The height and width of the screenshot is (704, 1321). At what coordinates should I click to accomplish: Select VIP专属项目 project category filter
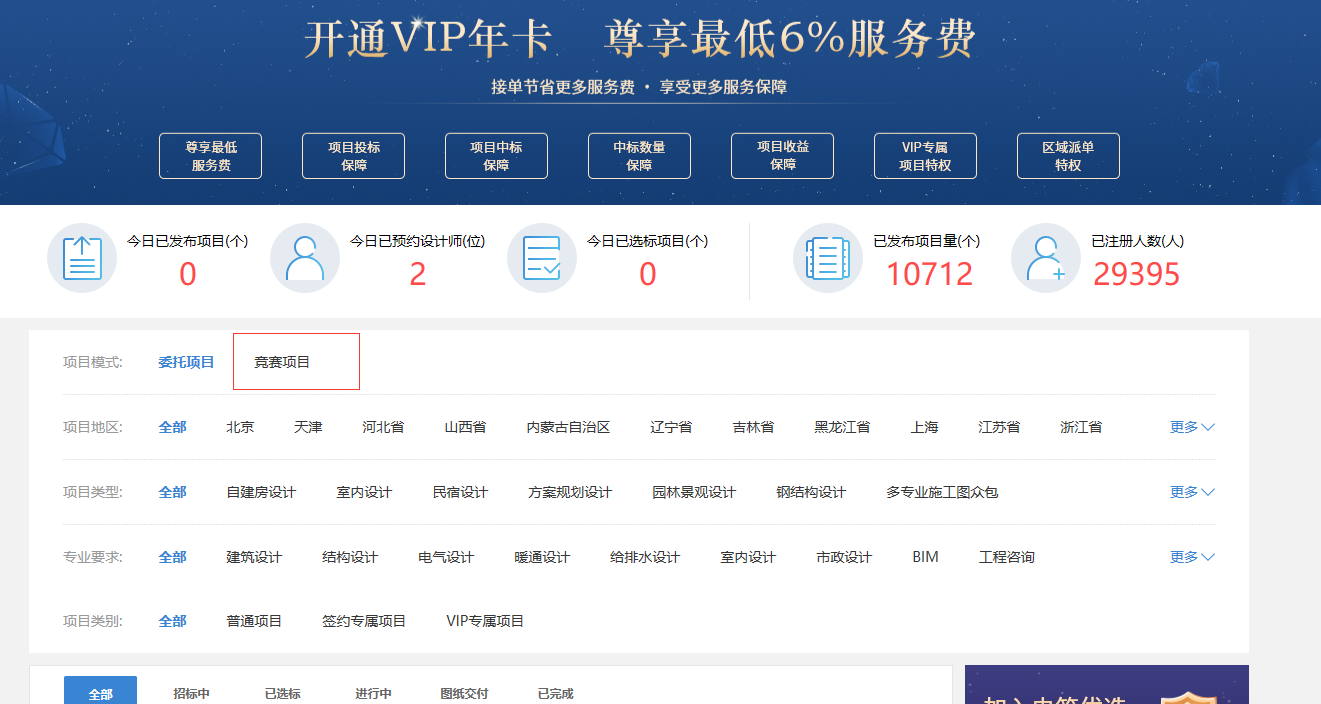pos(485,621)
